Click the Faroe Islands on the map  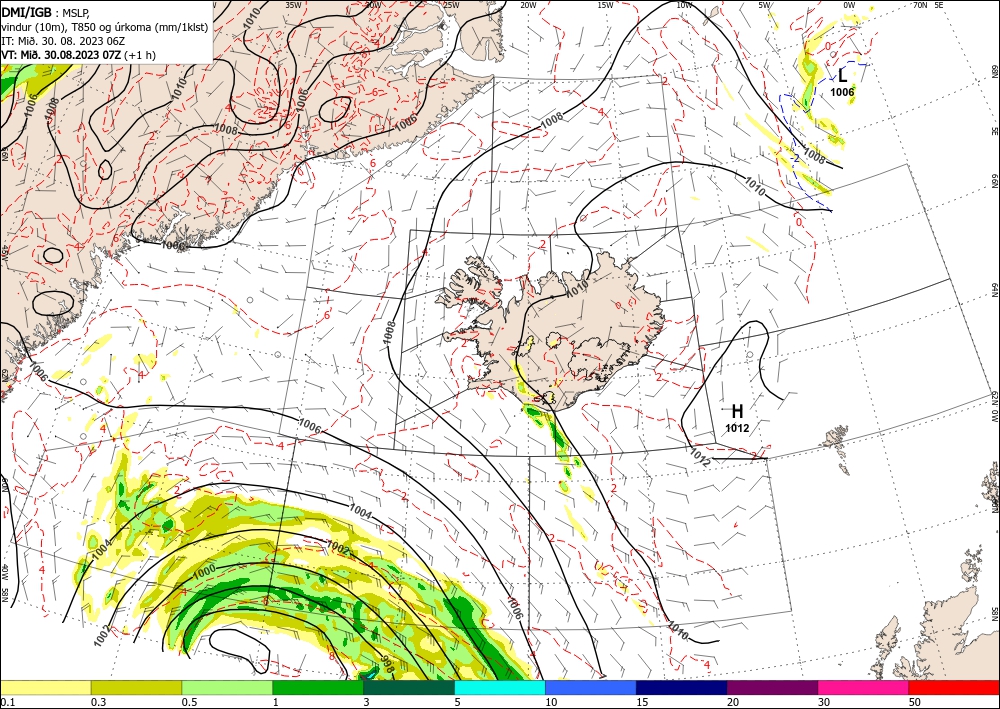837,438
